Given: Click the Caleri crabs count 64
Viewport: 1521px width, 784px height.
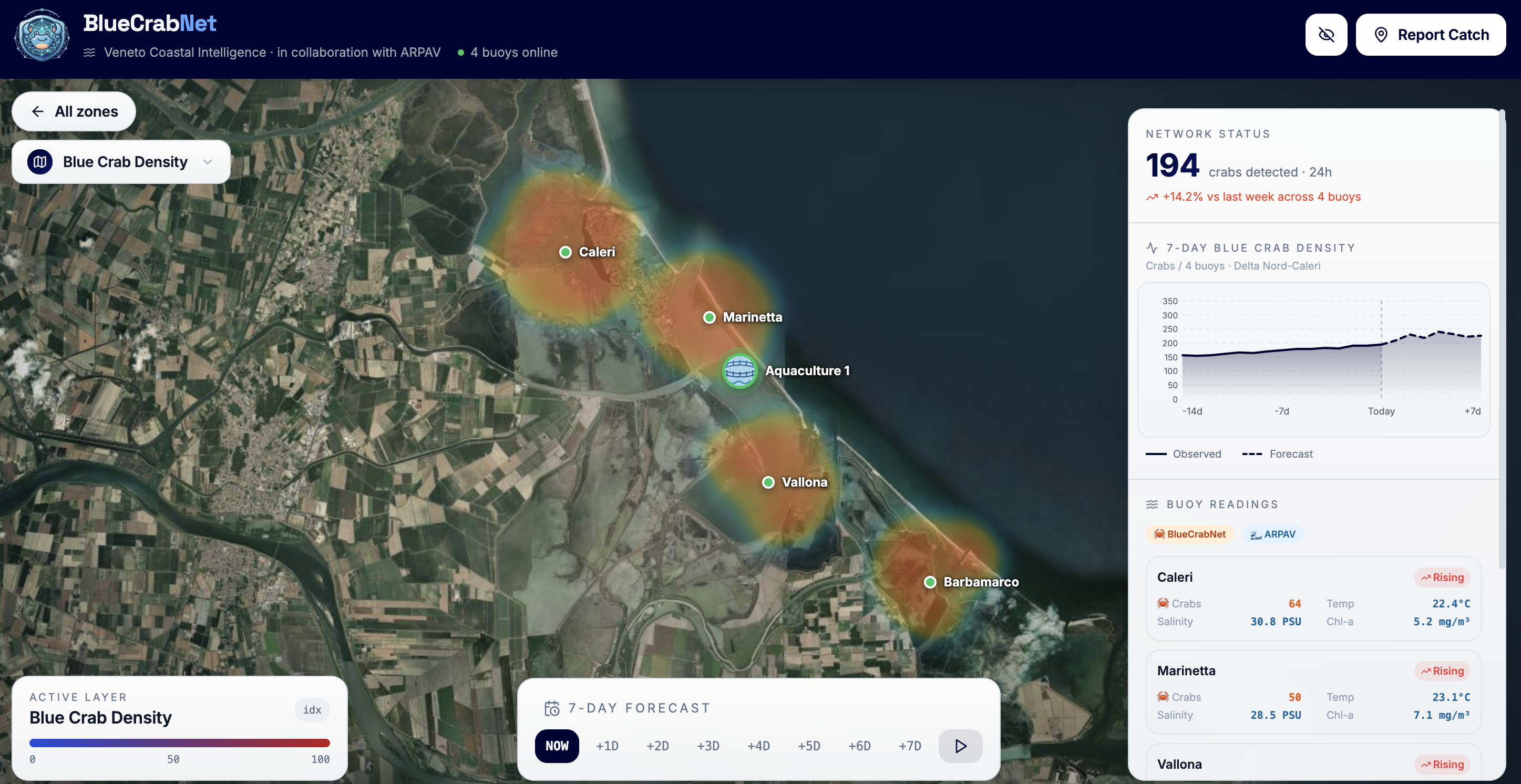Looking at the screenshot, I should 1294,603.
